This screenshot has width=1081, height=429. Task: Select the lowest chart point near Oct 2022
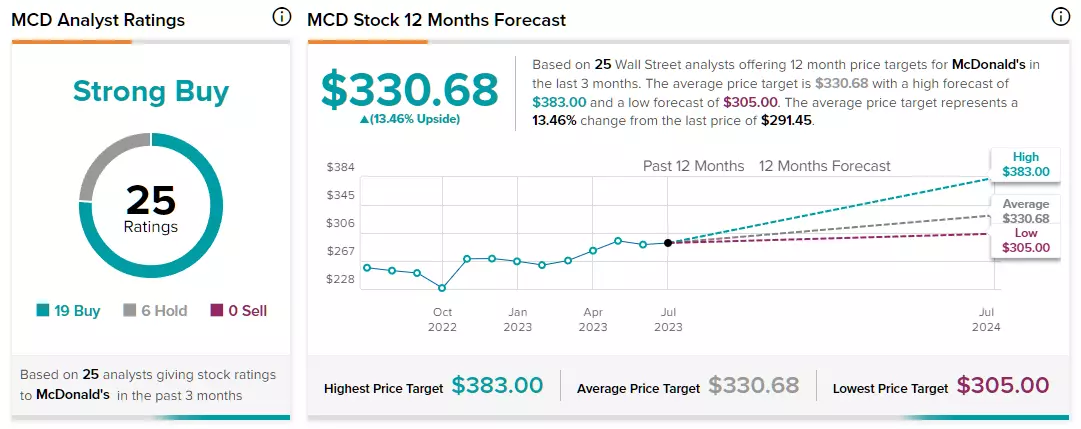[442, 288]
